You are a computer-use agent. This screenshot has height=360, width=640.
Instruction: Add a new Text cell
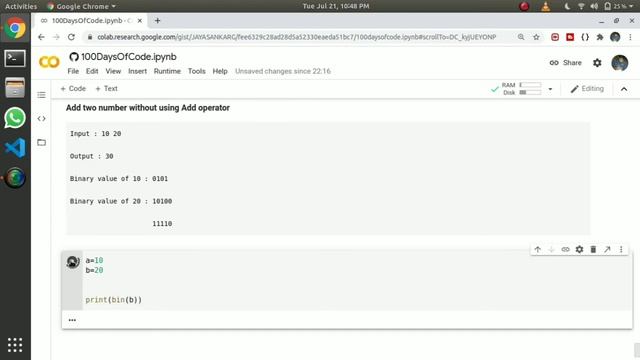click(107, 89)
